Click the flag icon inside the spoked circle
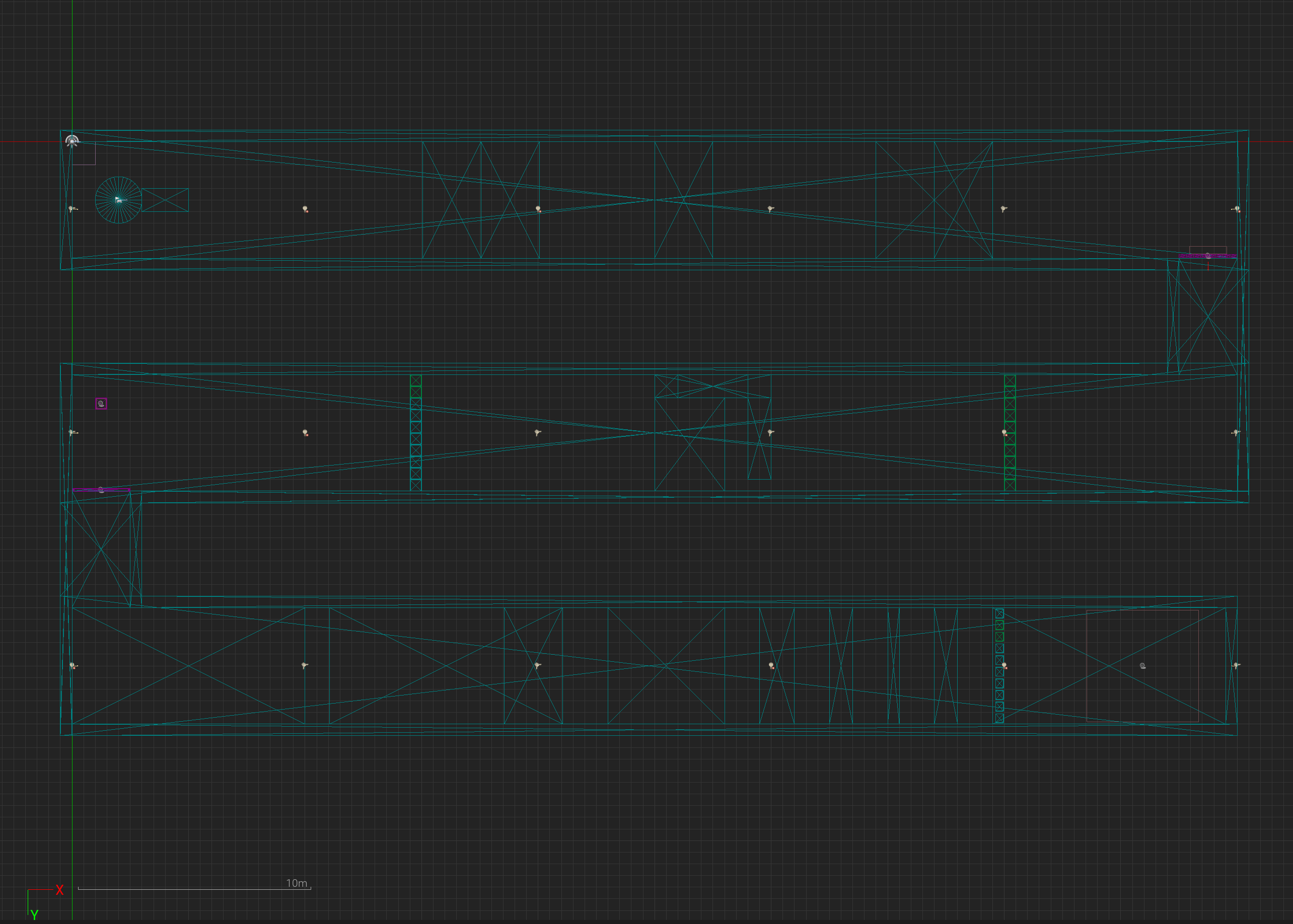The height and width of the screenshot is (924, 1293). click(118, 200)
